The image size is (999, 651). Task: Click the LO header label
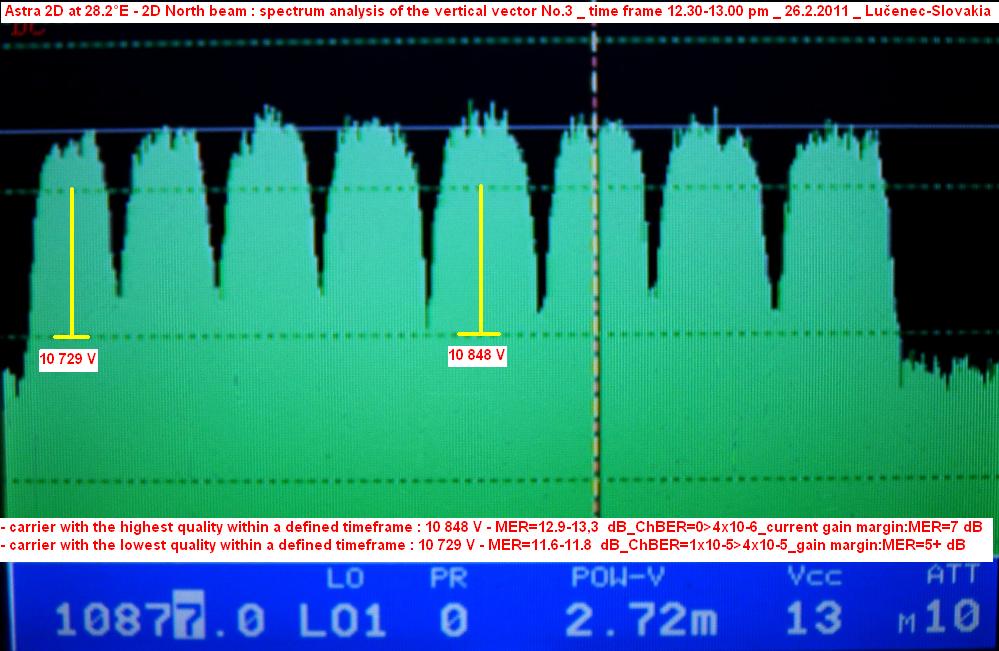(343, 577)
